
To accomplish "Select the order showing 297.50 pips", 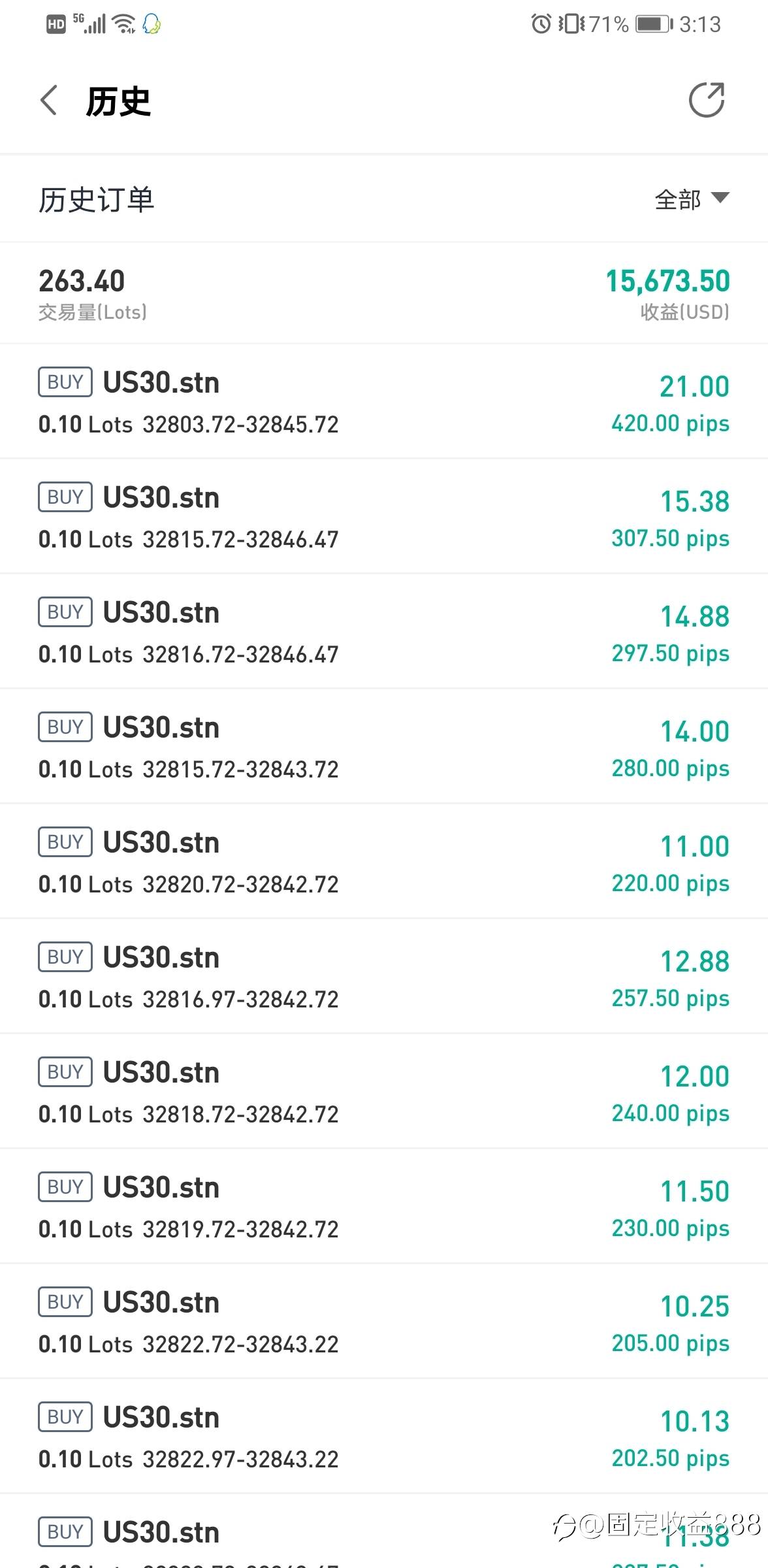I will point(384,632).
